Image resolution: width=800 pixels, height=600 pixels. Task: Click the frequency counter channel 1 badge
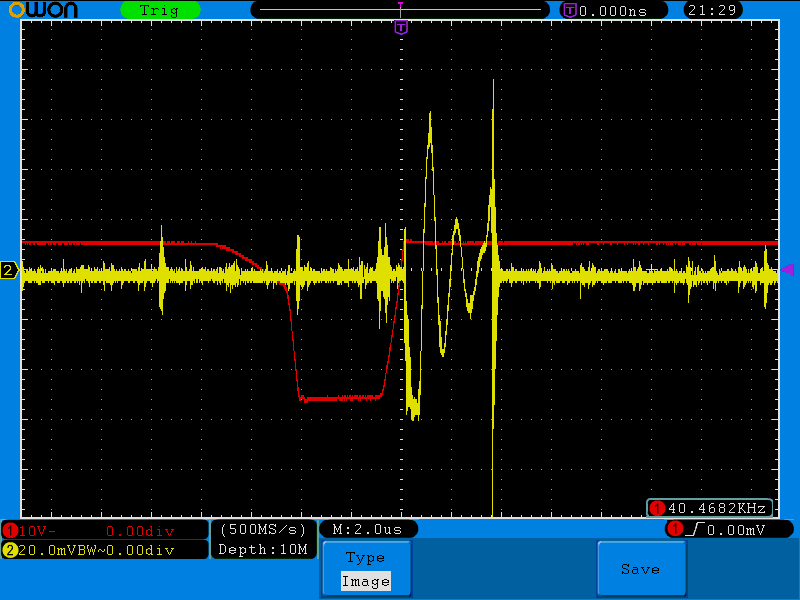click(x=657, y=508)
